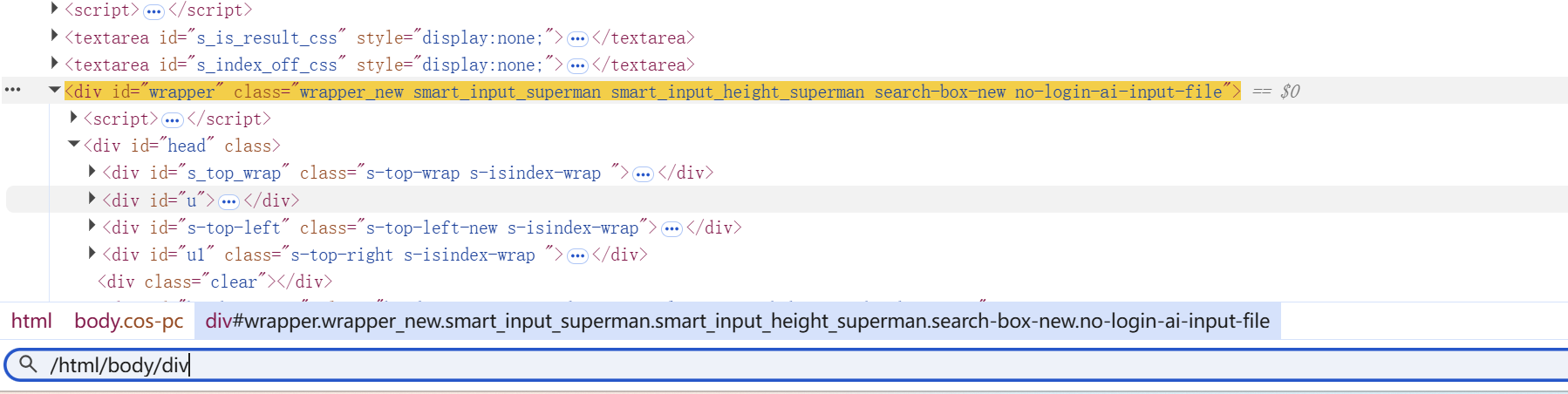Viewport: 1568px width, 394px height.
Task: Click the search magnifier icon in find bar
Action: [x=28, y=363]
